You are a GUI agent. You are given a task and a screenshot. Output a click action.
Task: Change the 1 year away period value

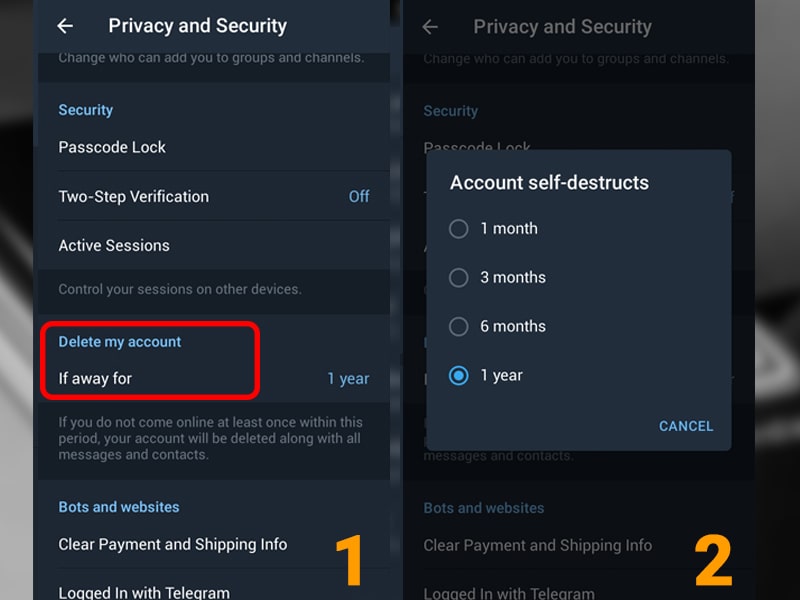coord(348,379)
